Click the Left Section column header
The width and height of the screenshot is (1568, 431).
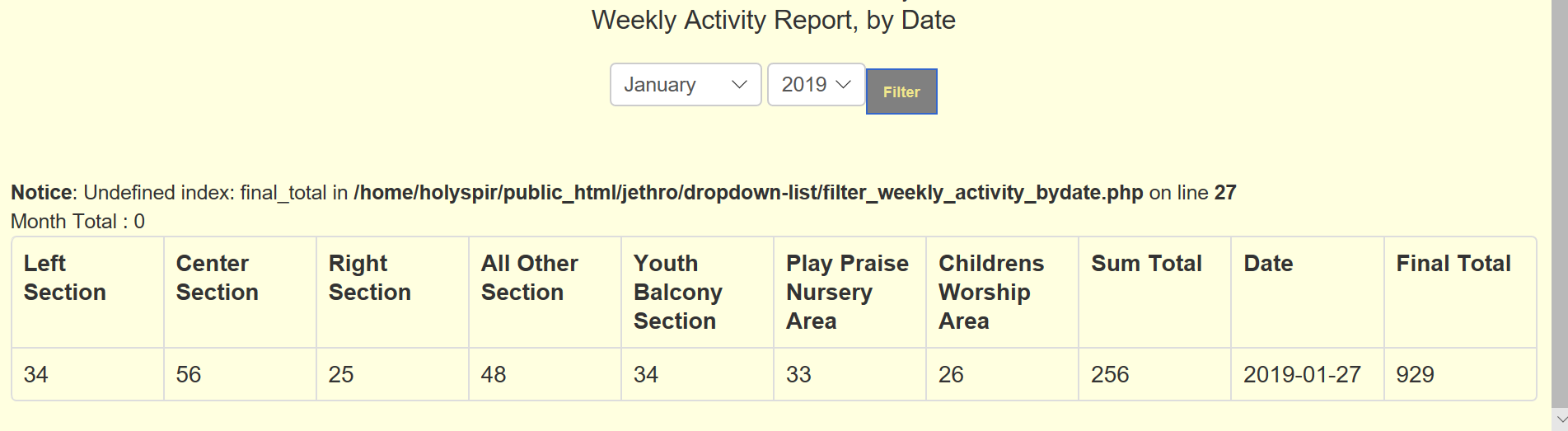pos(87,293)
